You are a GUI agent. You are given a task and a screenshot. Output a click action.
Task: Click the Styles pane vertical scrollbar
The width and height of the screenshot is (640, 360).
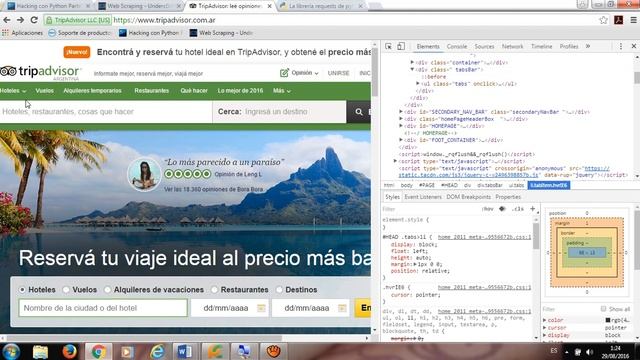pos(536,237)
